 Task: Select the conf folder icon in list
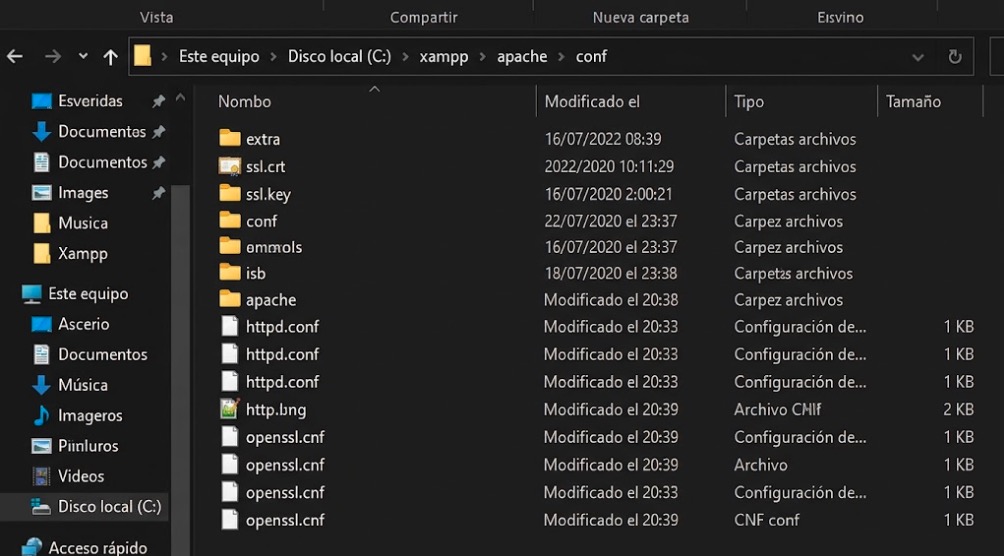pyautogui.click(x=230, y=221)
